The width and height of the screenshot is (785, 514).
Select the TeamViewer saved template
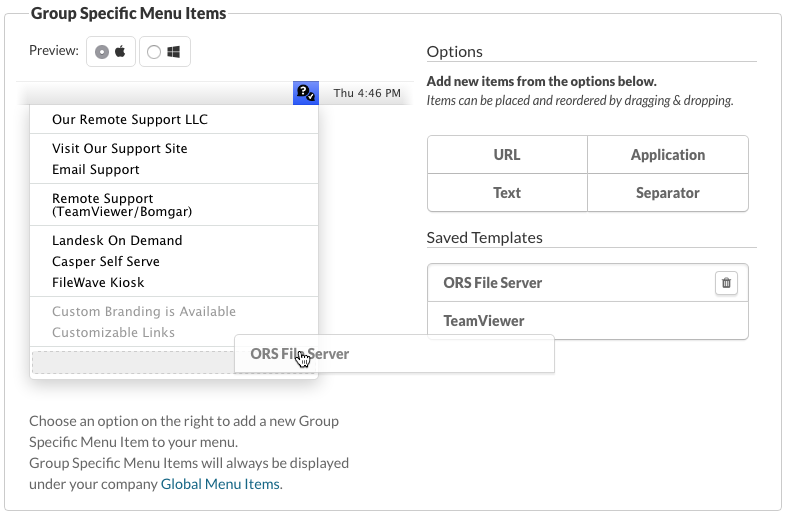(588, 320)
